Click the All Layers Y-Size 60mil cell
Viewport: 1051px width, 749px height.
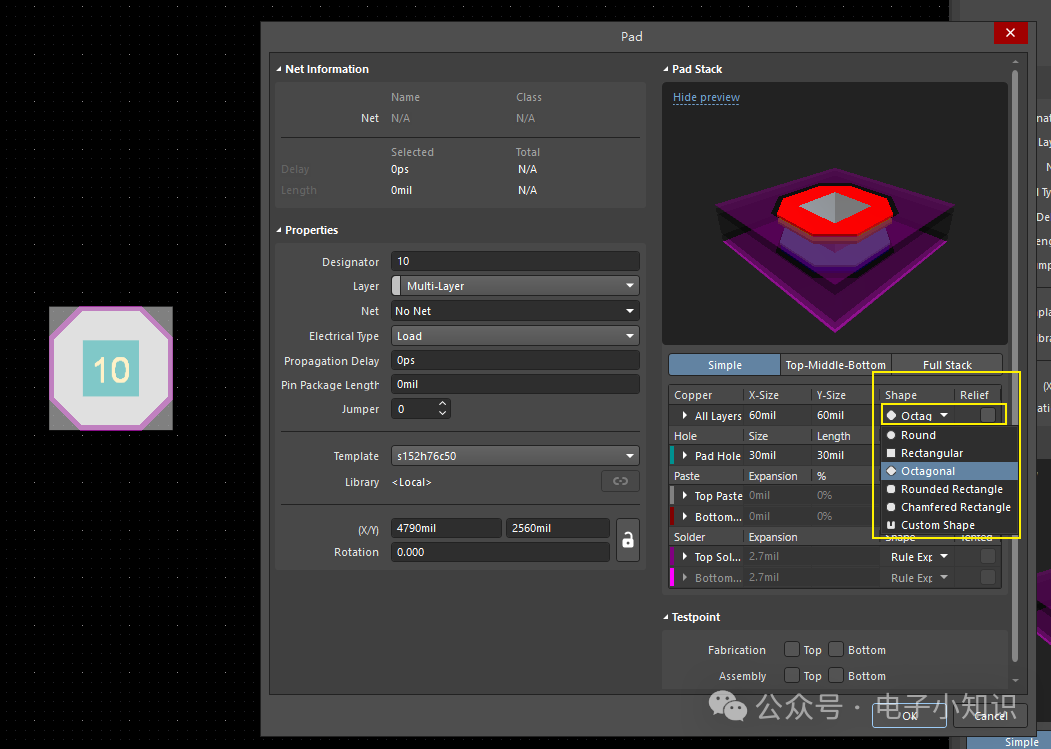point(845,416)
